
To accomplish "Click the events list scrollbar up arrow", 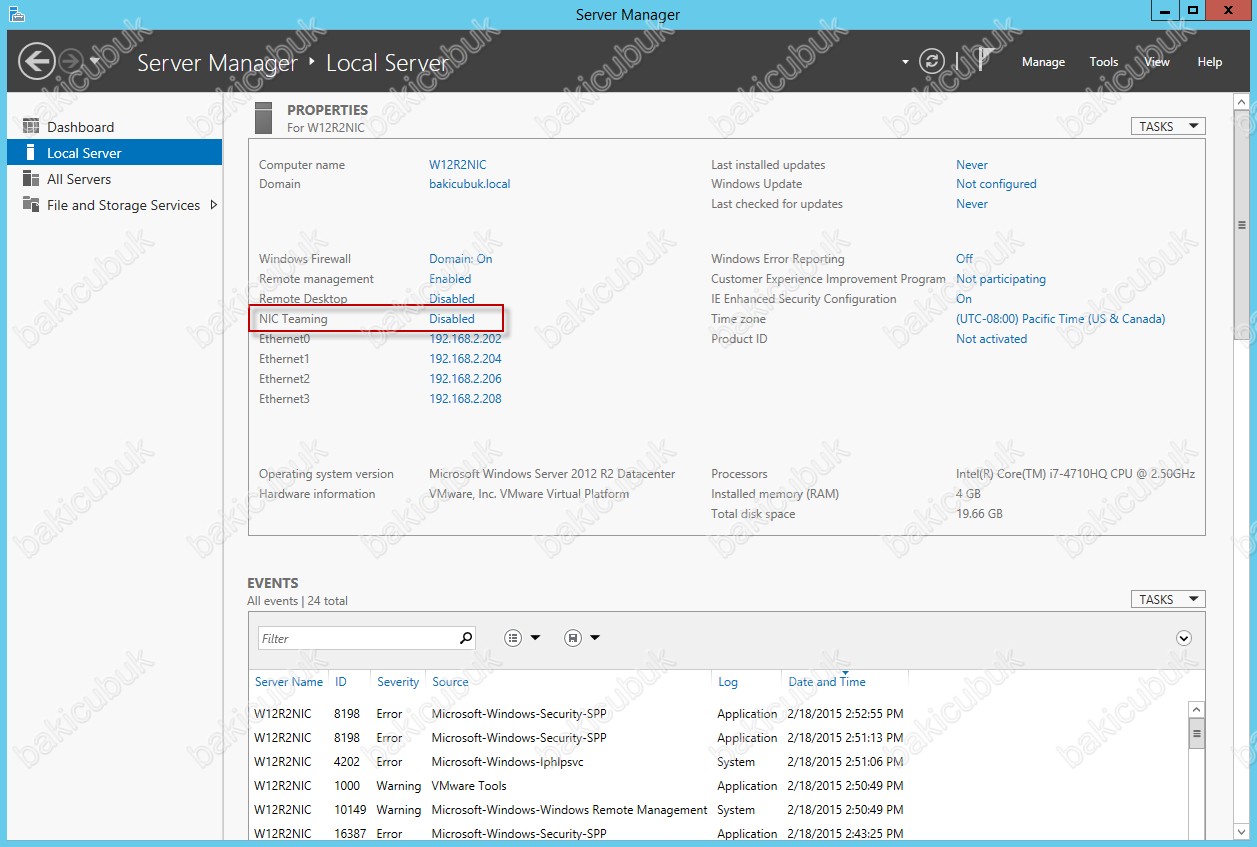I will pos(1196,709).
